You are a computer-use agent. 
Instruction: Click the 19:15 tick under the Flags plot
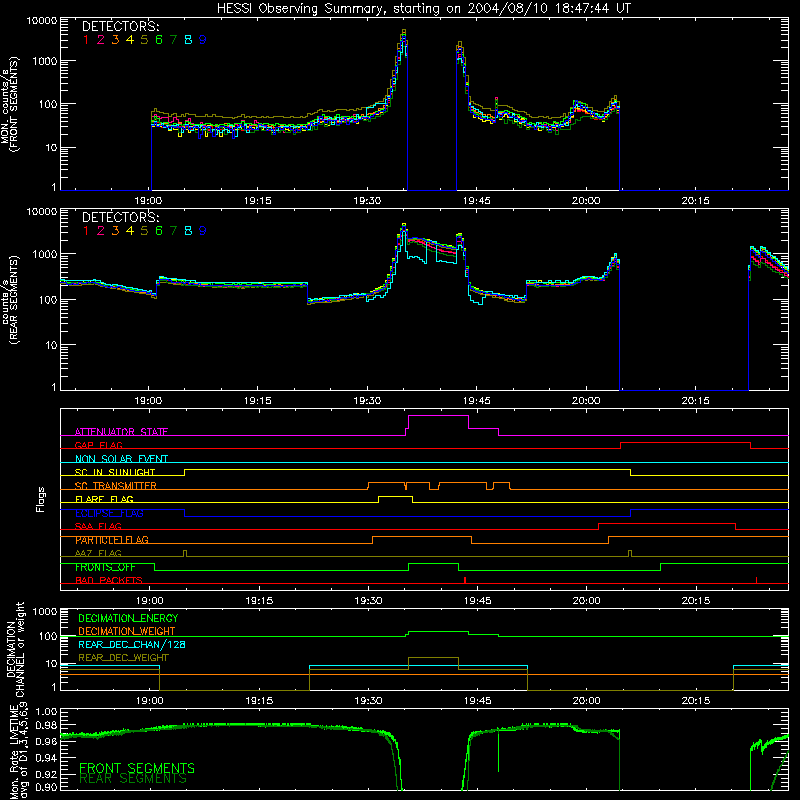point(259,601)
